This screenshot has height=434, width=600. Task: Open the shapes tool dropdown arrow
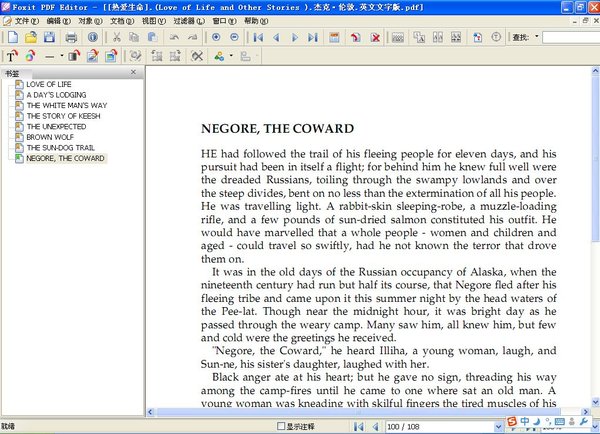tap(231, 56)
